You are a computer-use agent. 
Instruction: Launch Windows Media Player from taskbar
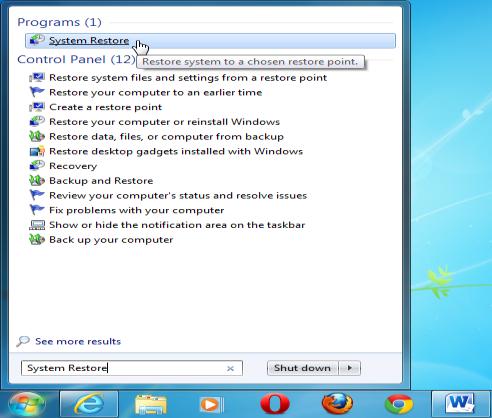click(x=212, y=405)
